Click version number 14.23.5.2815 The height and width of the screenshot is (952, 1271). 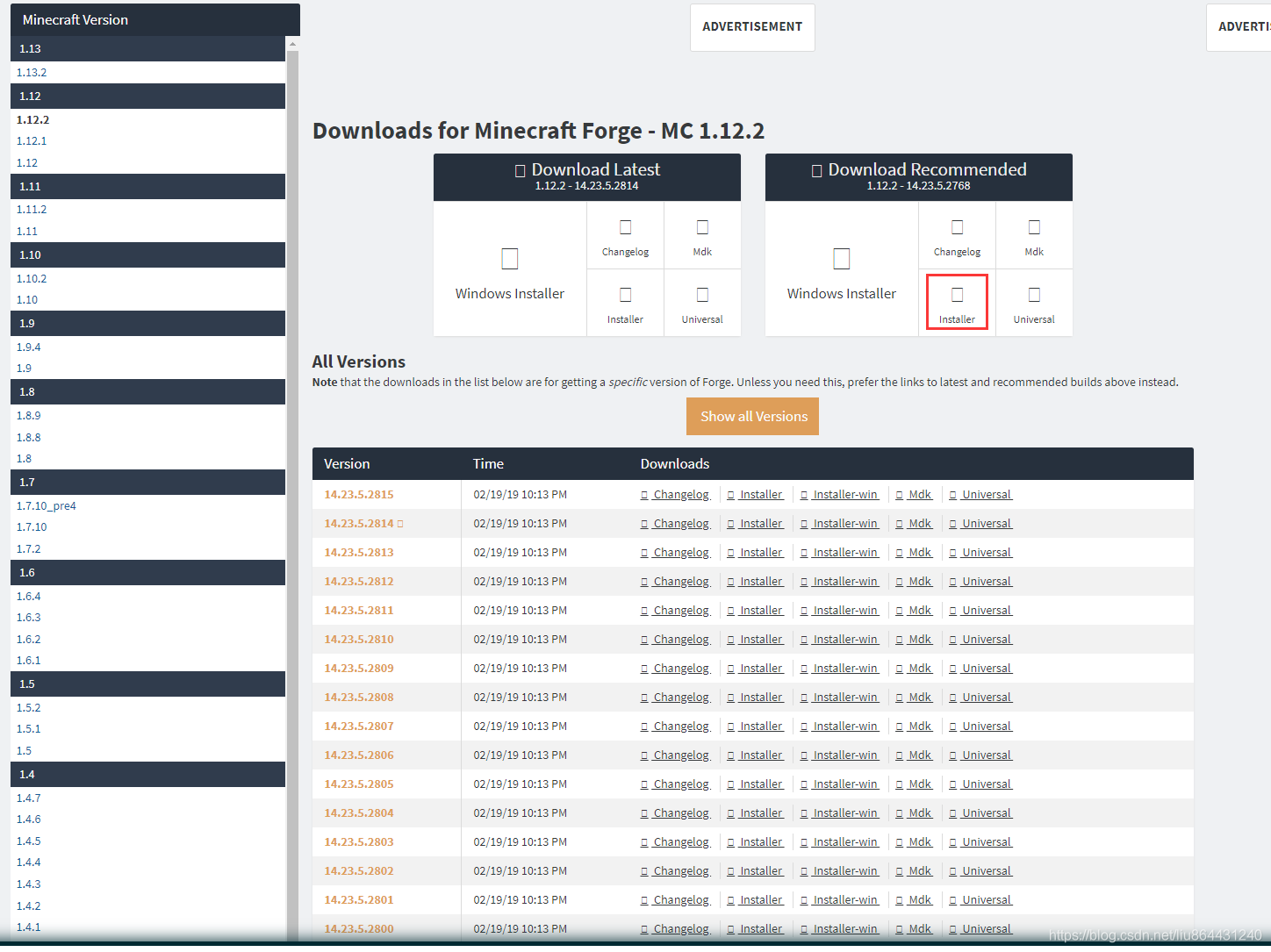tap(359, 495)
